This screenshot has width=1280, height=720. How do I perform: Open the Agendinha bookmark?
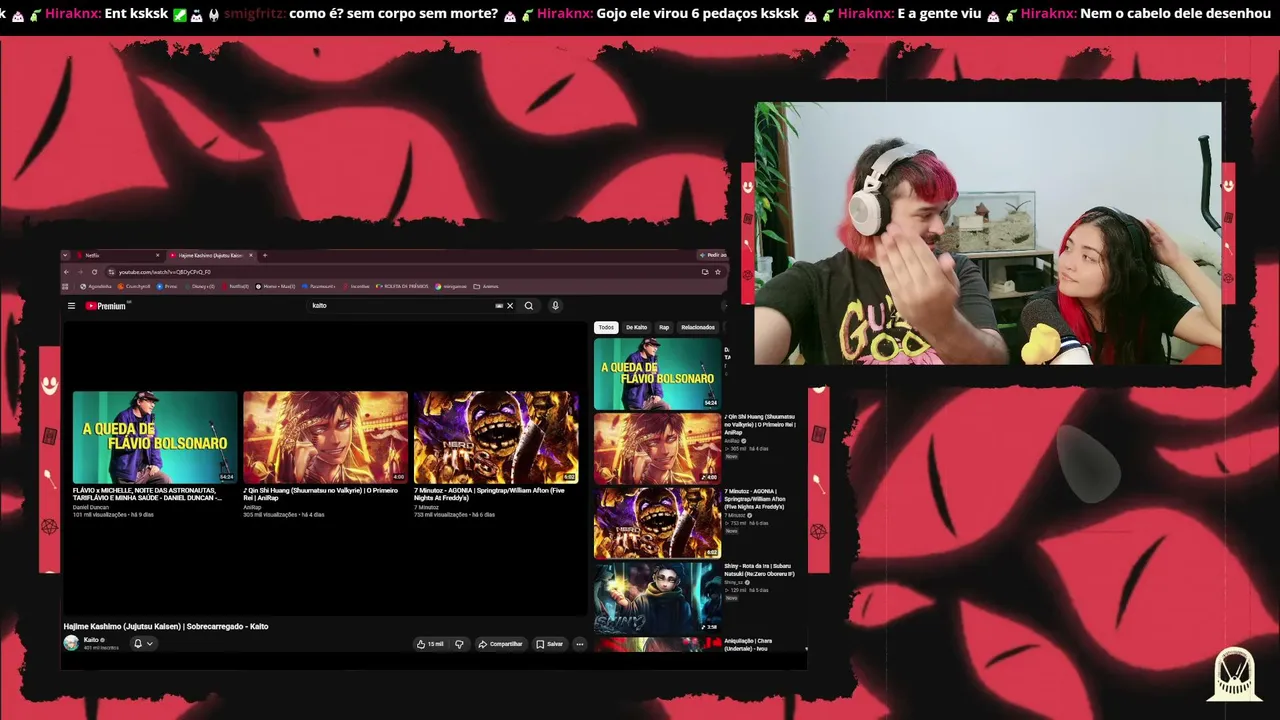click(97, 287)
